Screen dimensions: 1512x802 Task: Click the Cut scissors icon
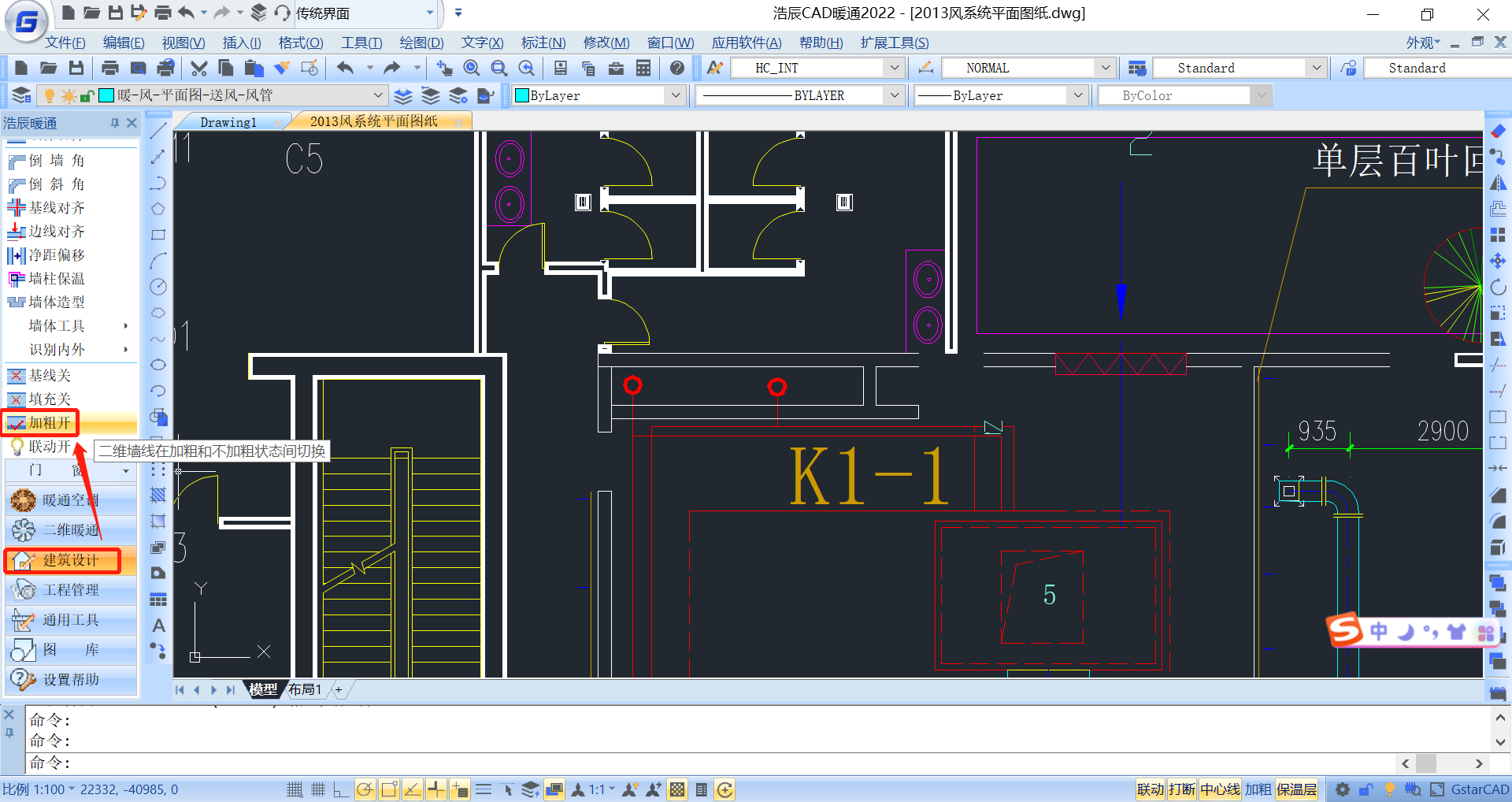198,69
